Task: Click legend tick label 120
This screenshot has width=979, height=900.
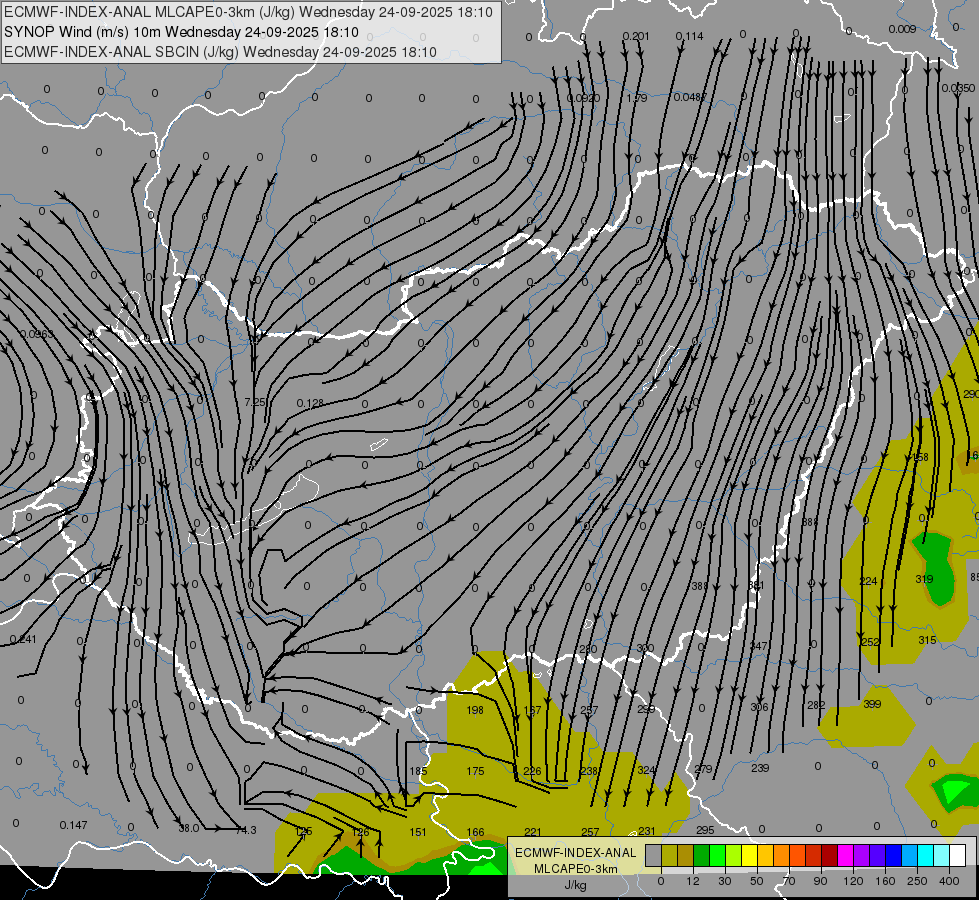Action: coord(853,881)
